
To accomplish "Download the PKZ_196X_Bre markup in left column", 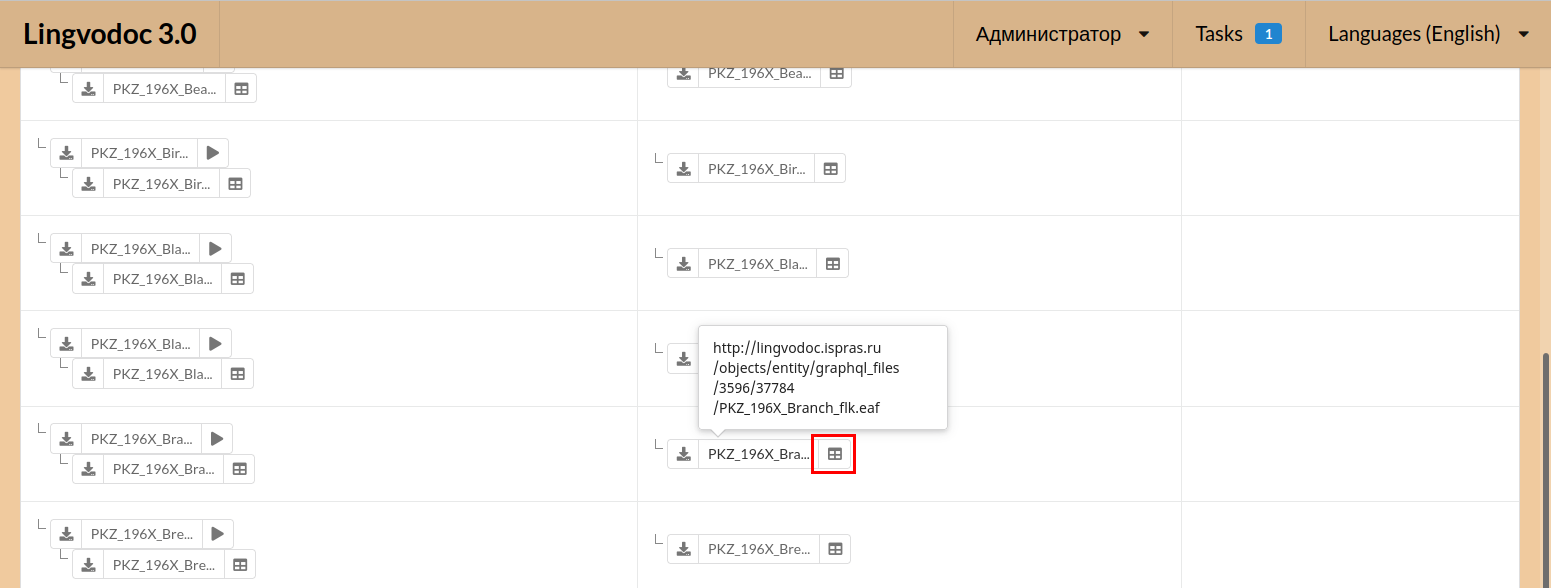I will tap(87, 563).
